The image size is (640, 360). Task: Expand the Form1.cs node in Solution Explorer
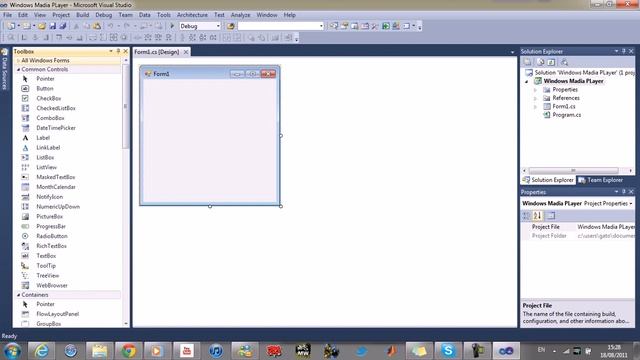535,107
